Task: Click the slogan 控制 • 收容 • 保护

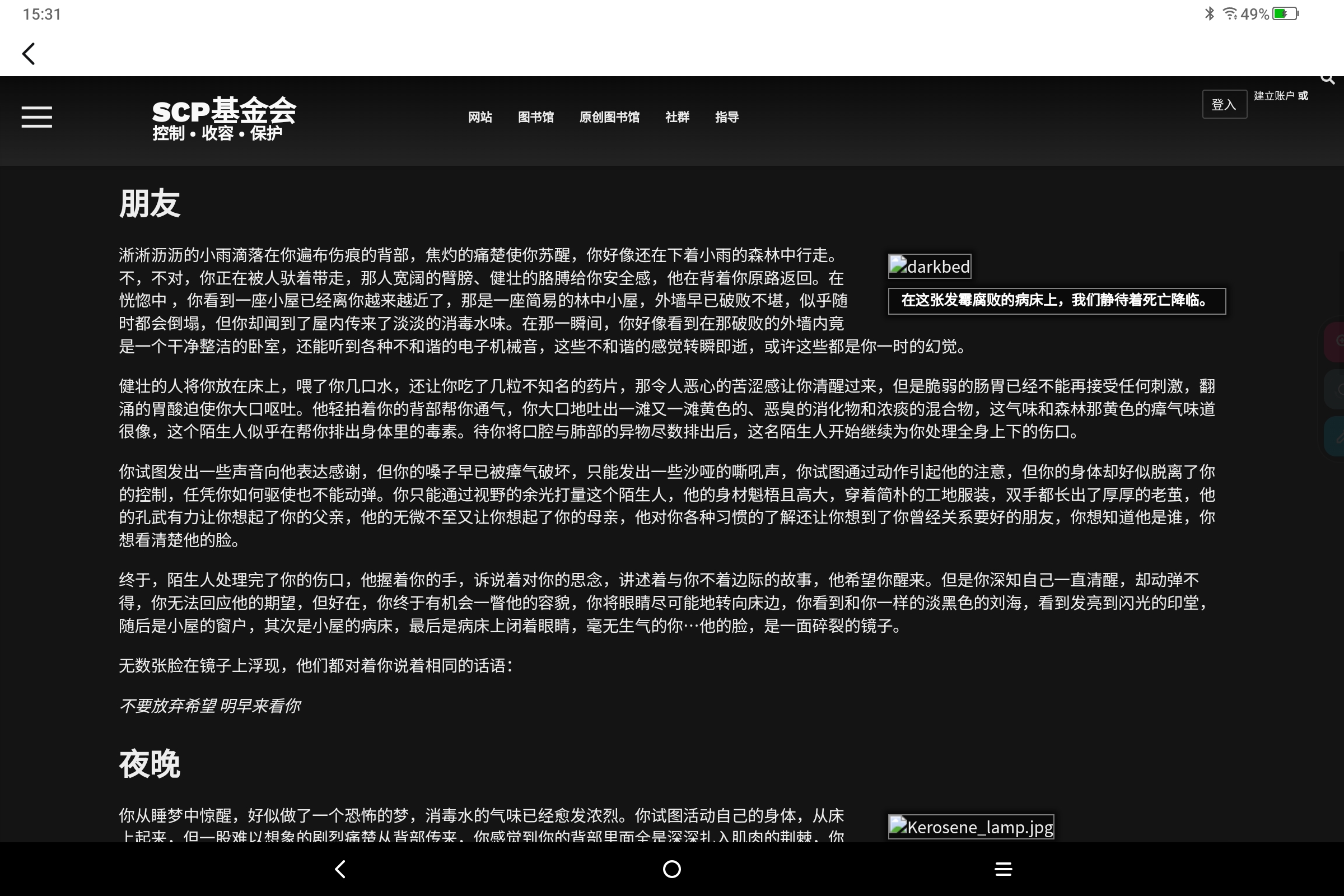Action: (x=218, y=133)
